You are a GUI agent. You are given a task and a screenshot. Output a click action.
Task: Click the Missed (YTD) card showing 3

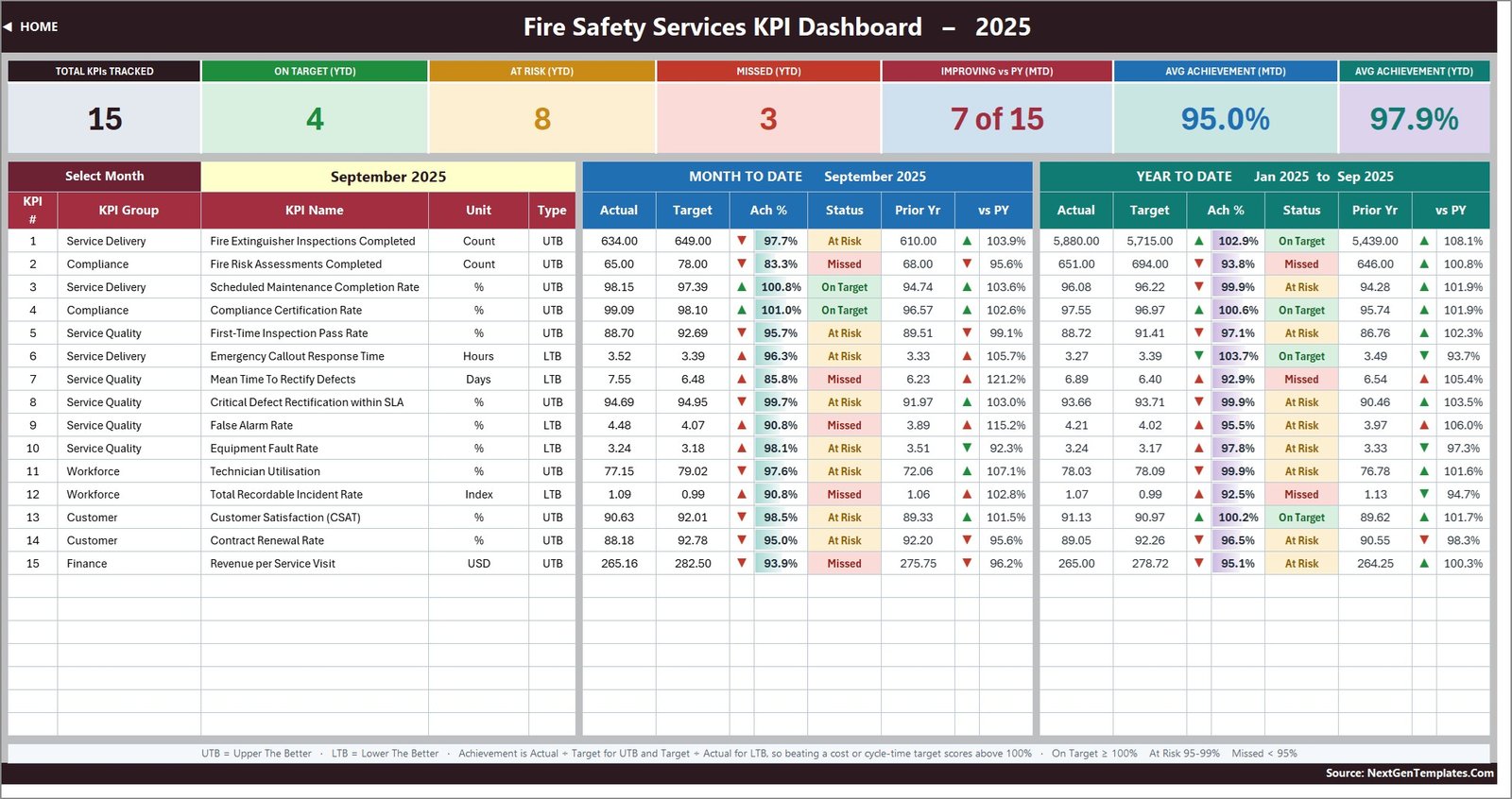[768, 107]
